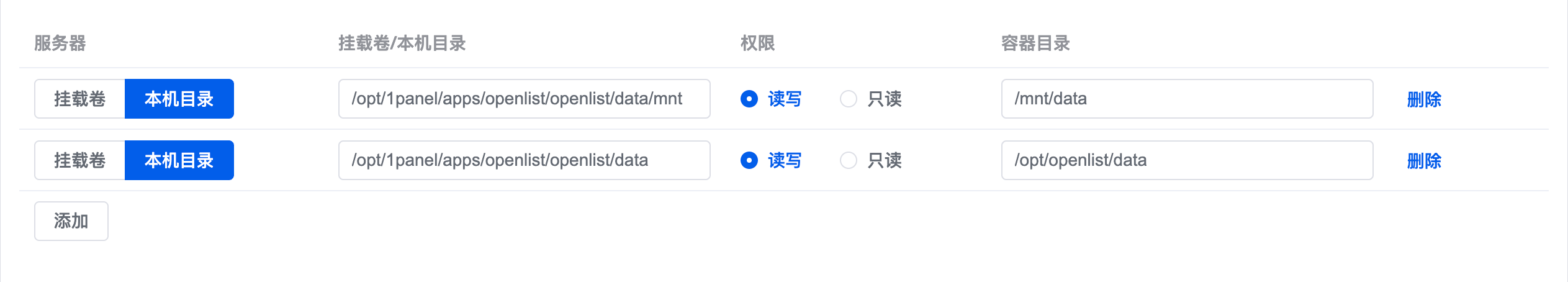This screenshot has height=282, width=1568.
Task: Click host path field ending in openlist/data
Action: point(524,160)
